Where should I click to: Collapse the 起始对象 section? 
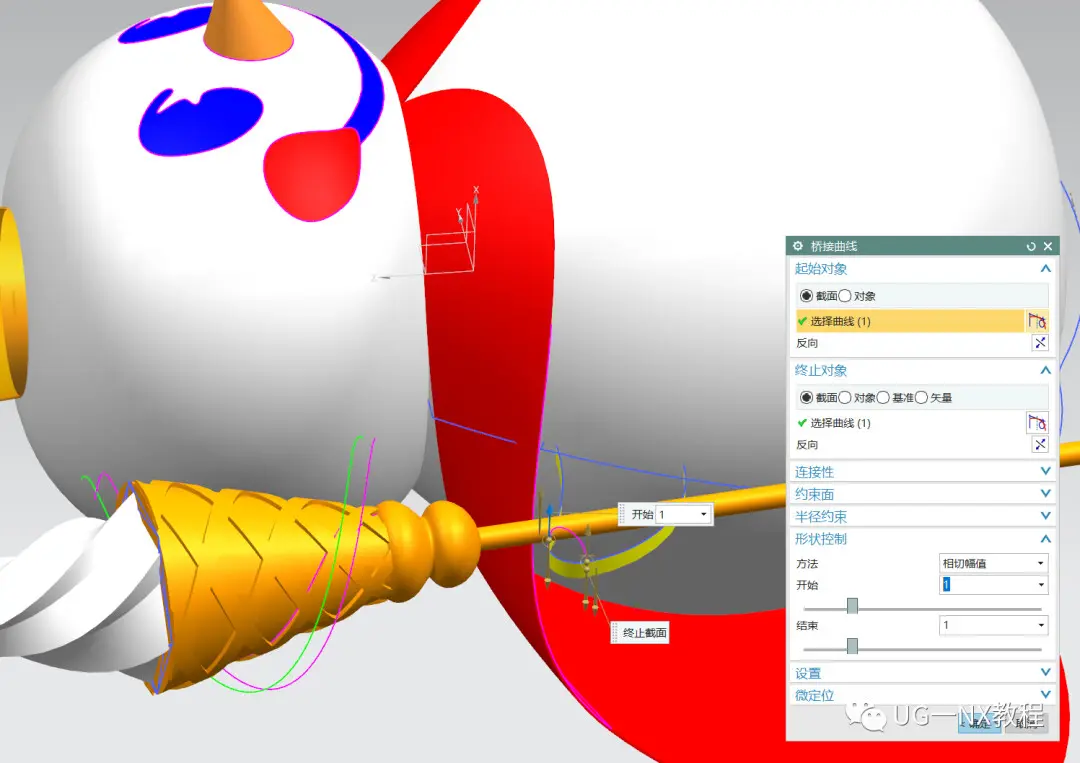(x=1046, y=269)
